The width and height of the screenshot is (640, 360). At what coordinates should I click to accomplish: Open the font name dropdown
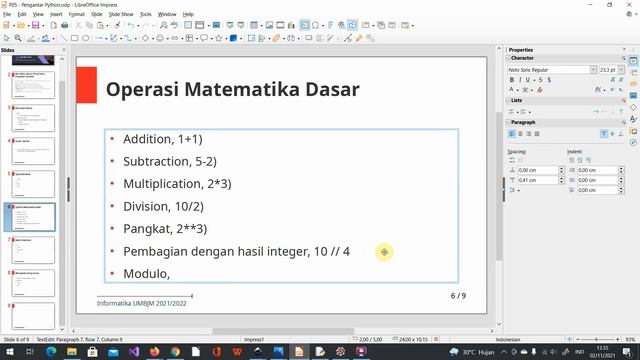coord(593,70)
